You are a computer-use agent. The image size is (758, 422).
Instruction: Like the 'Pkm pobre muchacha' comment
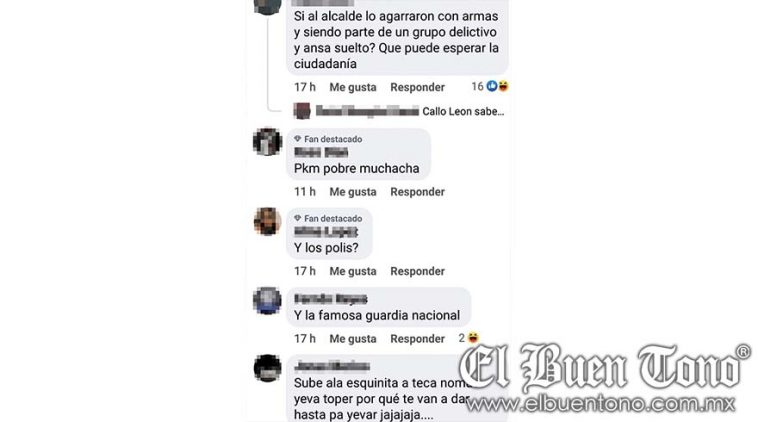click(x=353, y=192)
